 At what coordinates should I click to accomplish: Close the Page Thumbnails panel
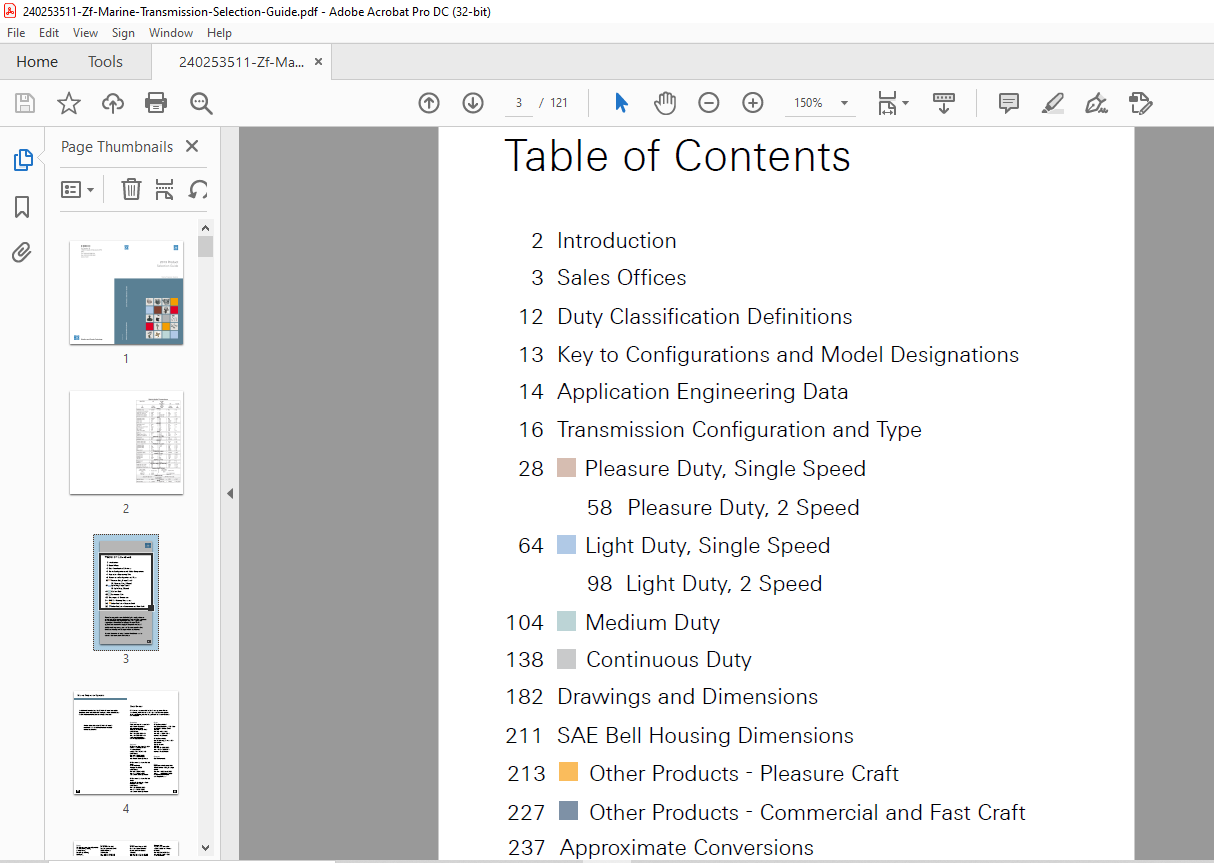[192, 146]
